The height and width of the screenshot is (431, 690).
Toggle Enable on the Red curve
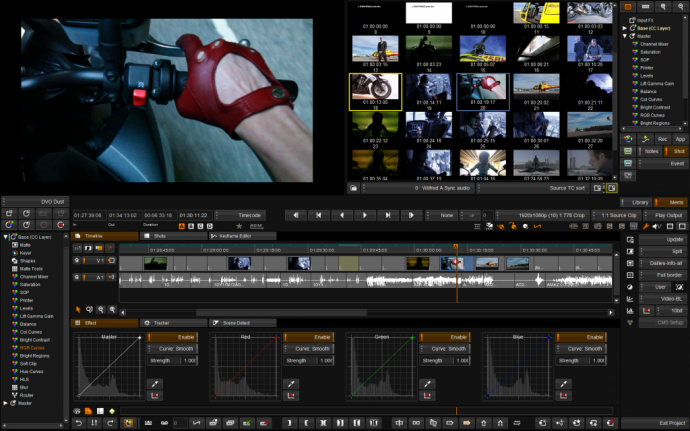click(x=308, y=337)
